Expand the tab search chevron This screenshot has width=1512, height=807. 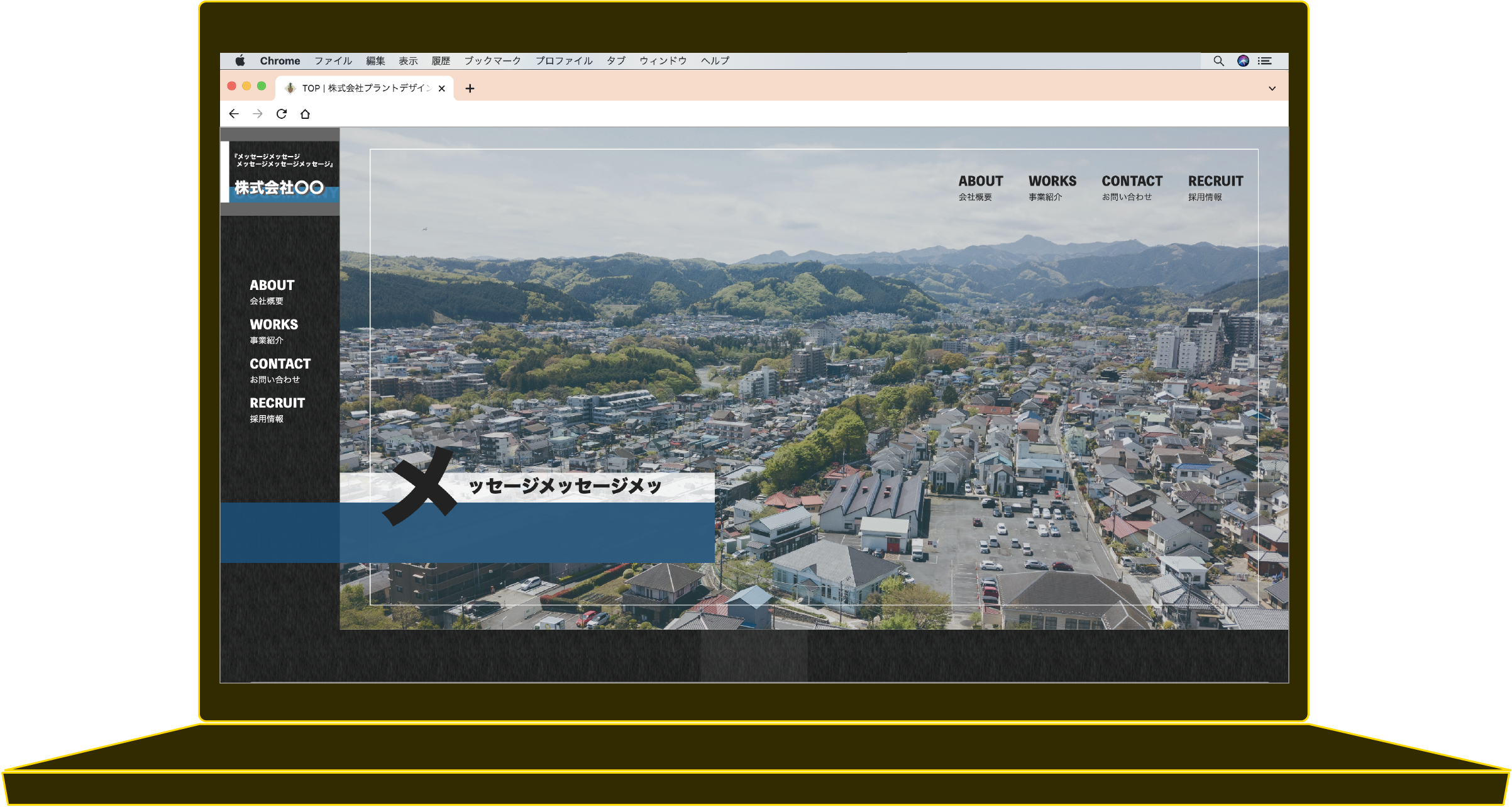[1272, 89]
